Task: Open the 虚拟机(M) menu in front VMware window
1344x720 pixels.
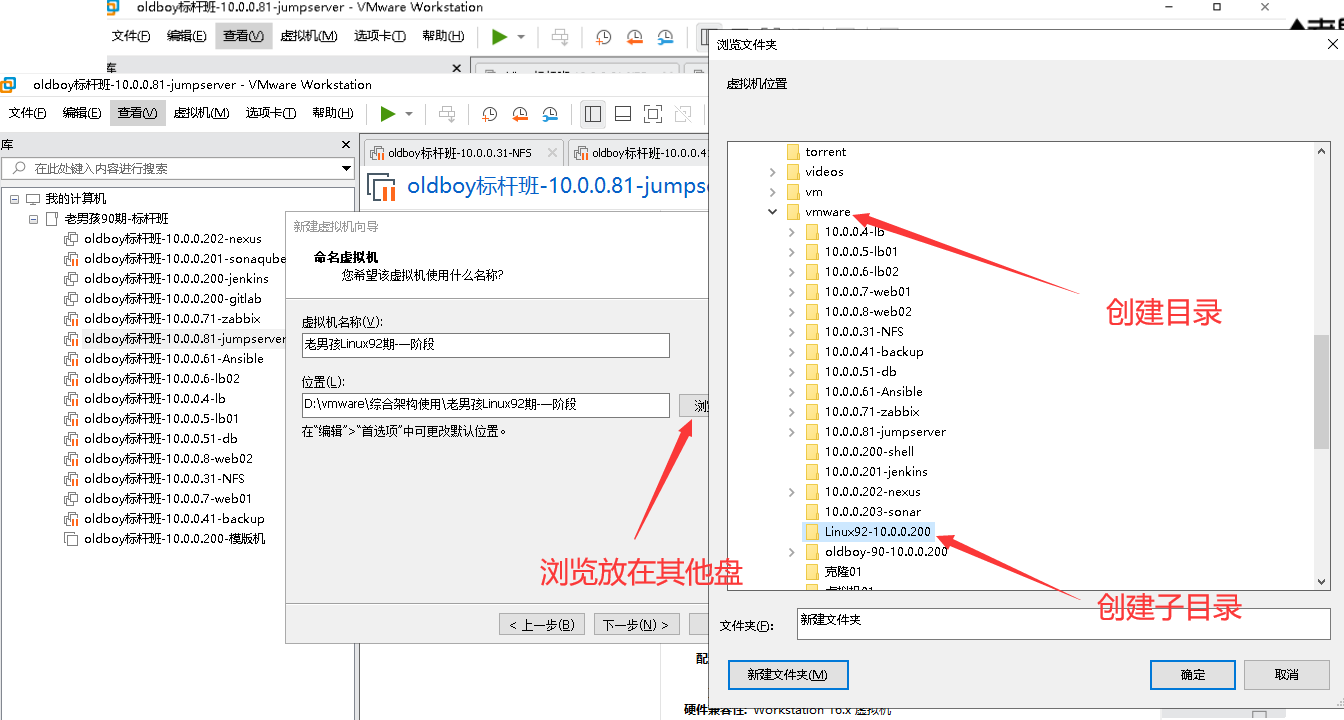Action: (x=201, y=113)
